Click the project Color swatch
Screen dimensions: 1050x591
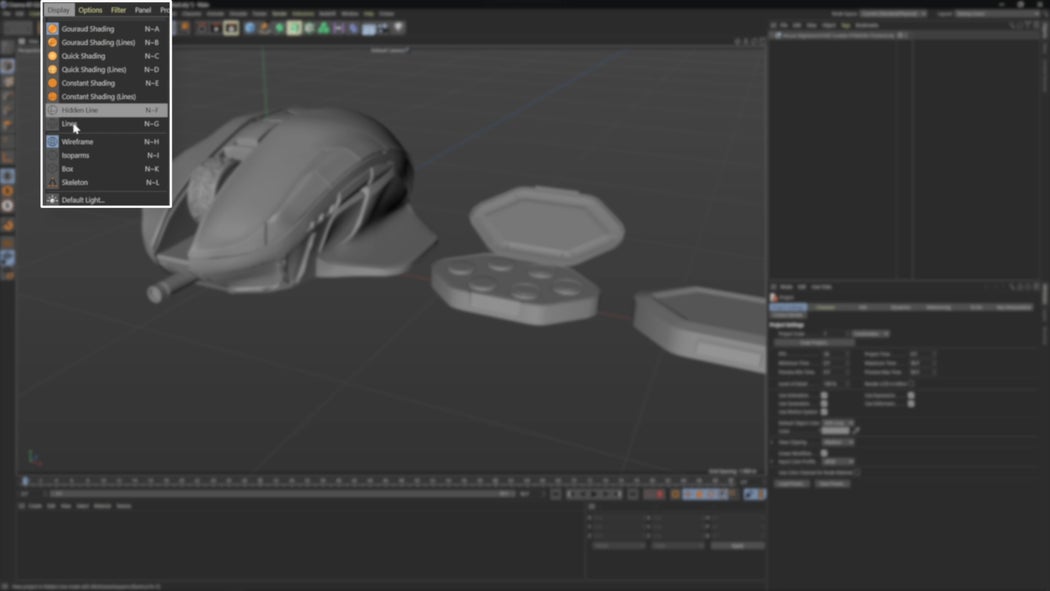click(x=835, y=431)
